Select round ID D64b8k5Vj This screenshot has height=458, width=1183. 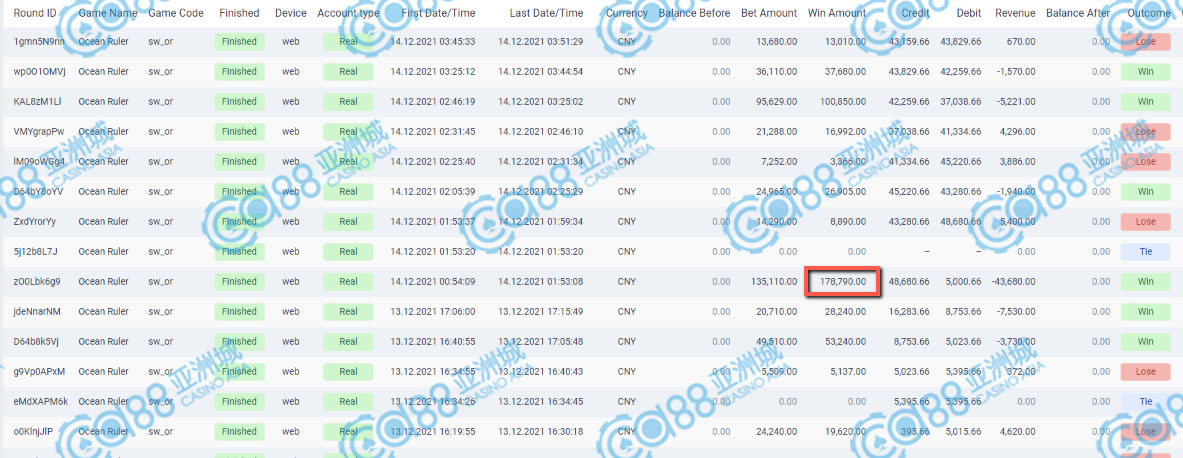coord(36,341)
